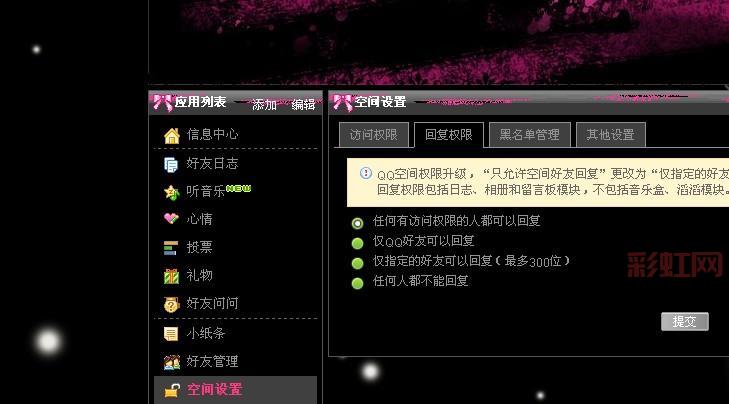The width and height of the screenshot is (729, 404).
Task: Switch to the 其他设置 tab
Action: [x=610, y=135]
